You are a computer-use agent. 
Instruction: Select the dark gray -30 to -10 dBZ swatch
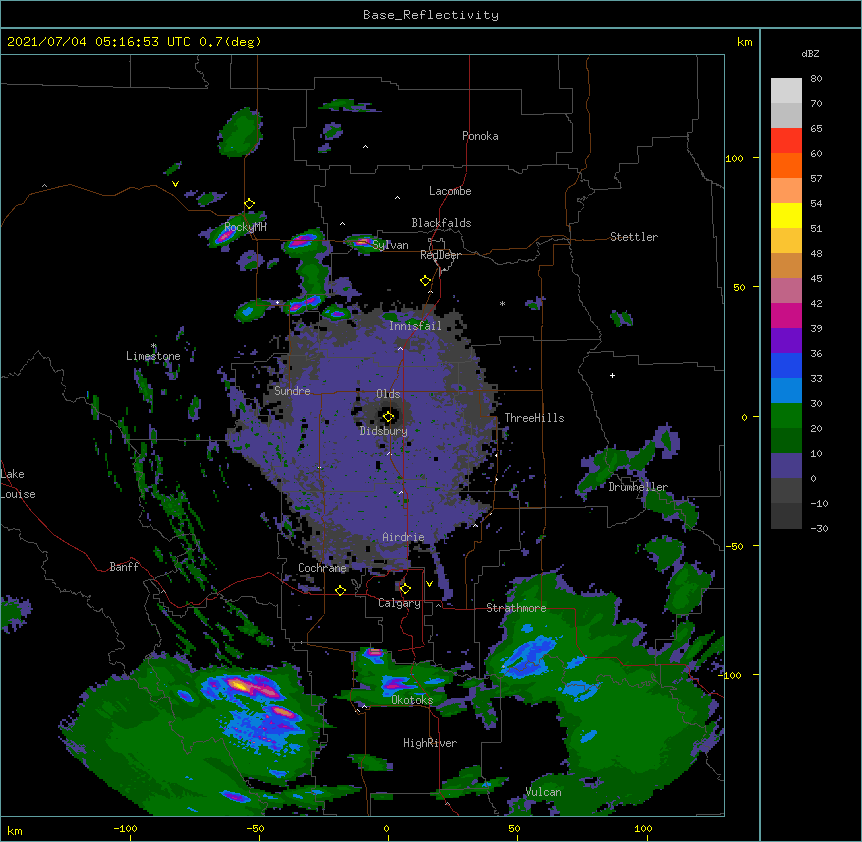[x=786, y=516]
